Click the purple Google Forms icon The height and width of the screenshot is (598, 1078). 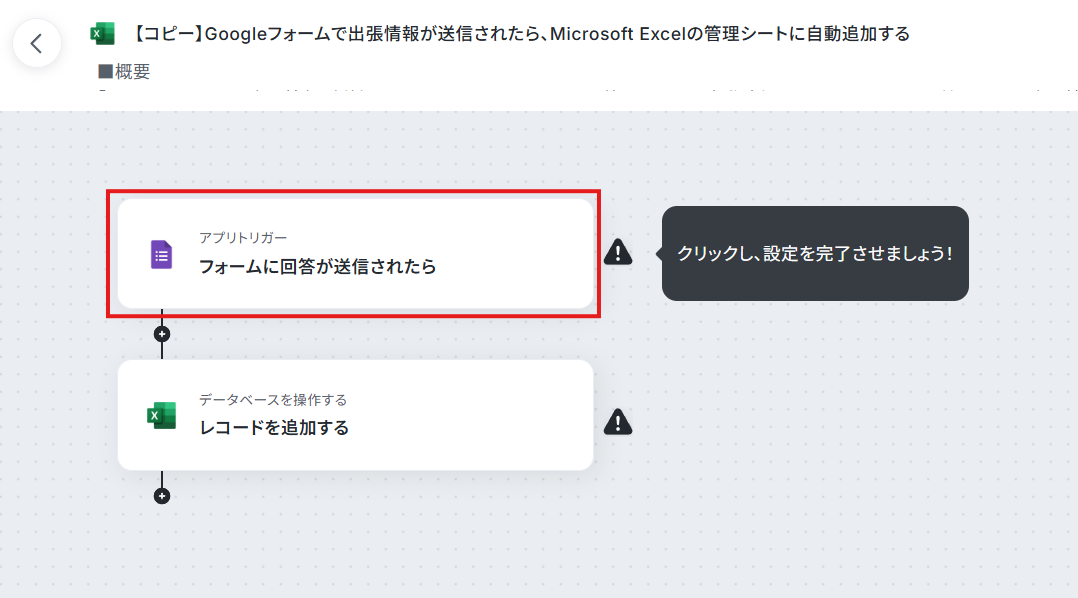coord(162,254)
